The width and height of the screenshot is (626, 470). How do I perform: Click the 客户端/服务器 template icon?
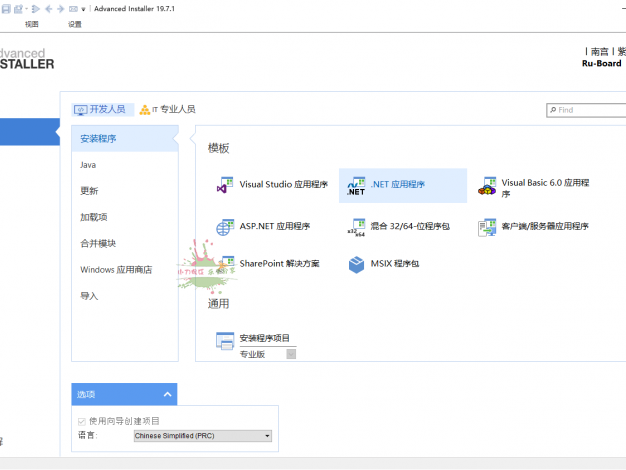pyautogui.click(x=487, y=227)
